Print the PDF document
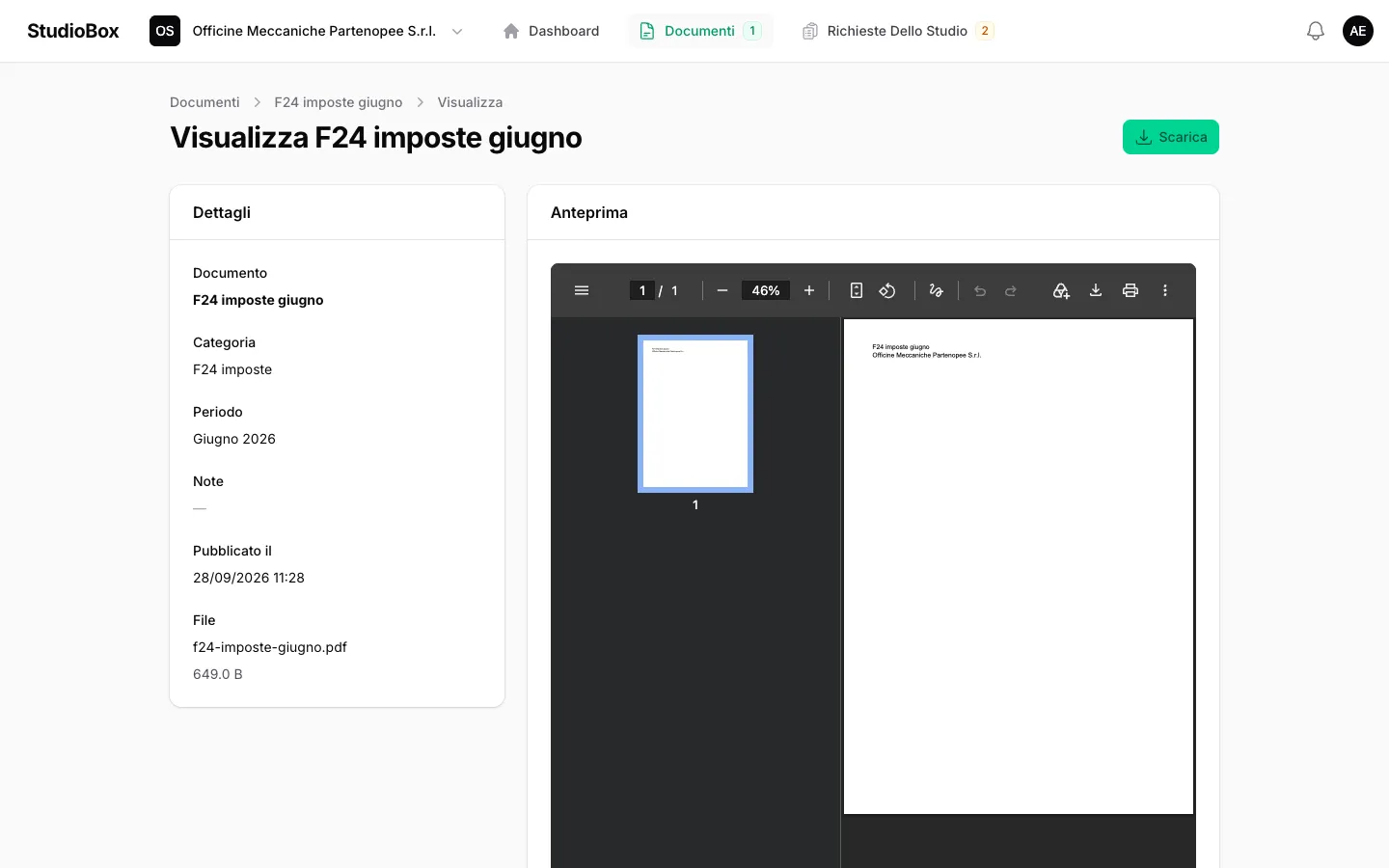1389x868 pixels. [x=1130, y=290]
